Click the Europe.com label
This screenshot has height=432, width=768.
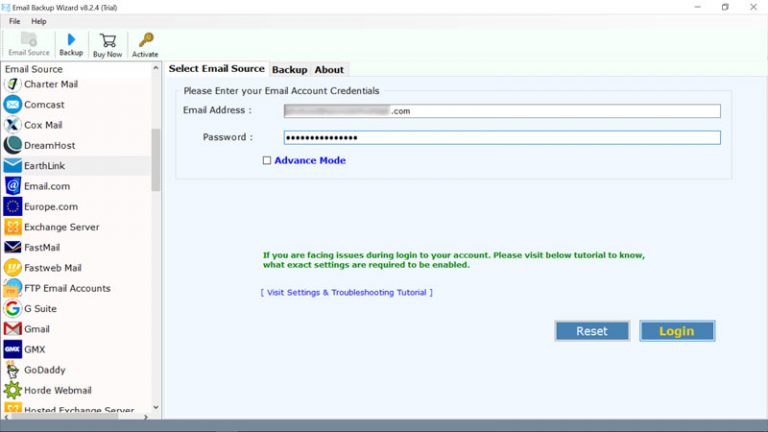tap(51, 207)
